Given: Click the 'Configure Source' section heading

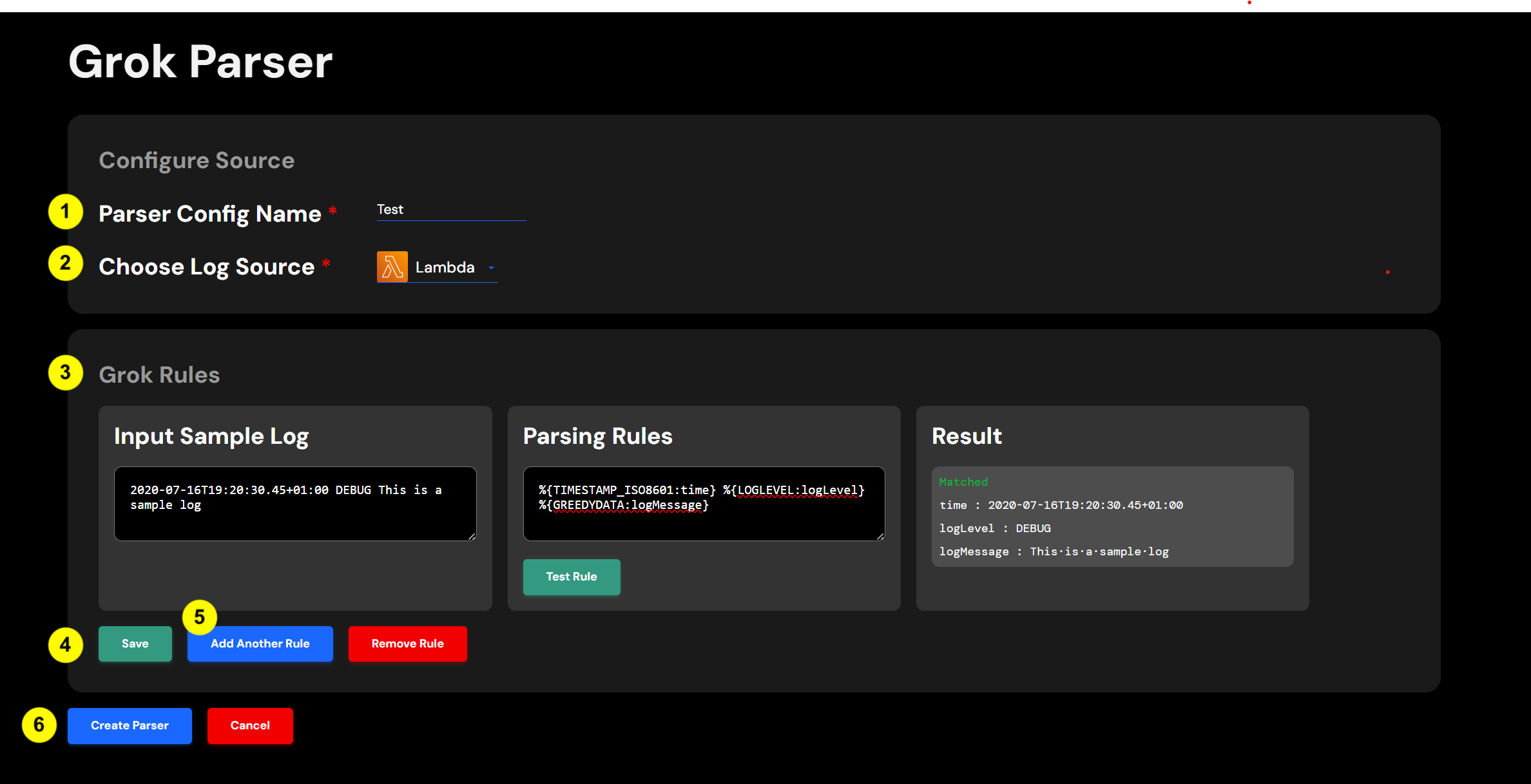Looking at the screenshot, I should [x=197, y=160].
